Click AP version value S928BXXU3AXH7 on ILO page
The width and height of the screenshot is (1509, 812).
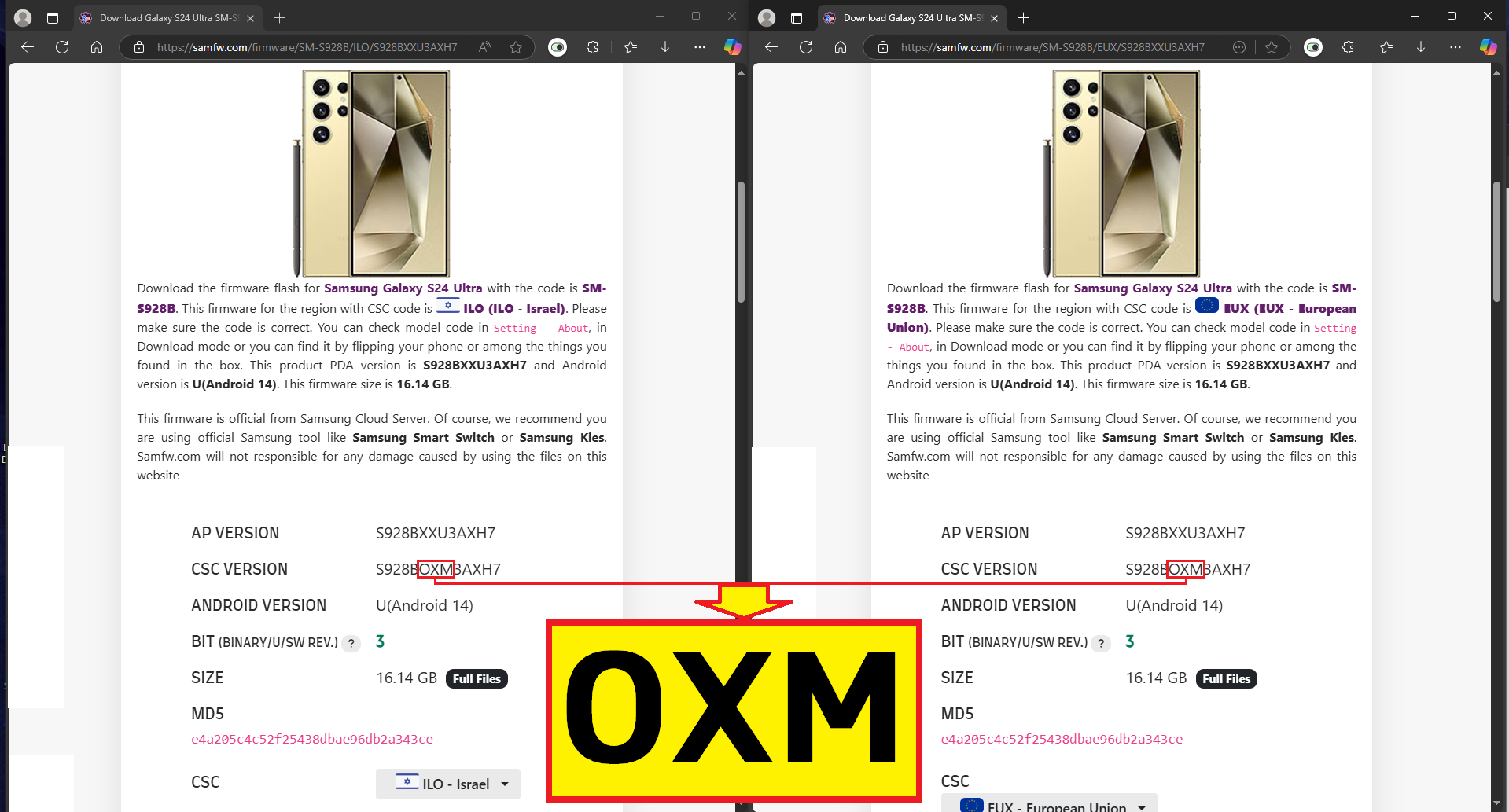(436, 534)
